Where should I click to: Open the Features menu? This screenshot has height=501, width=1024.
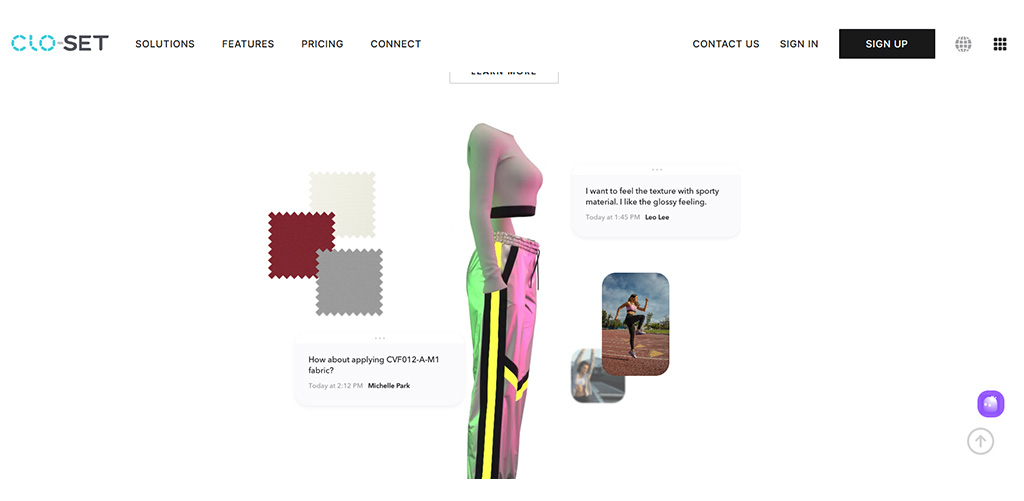248,44
